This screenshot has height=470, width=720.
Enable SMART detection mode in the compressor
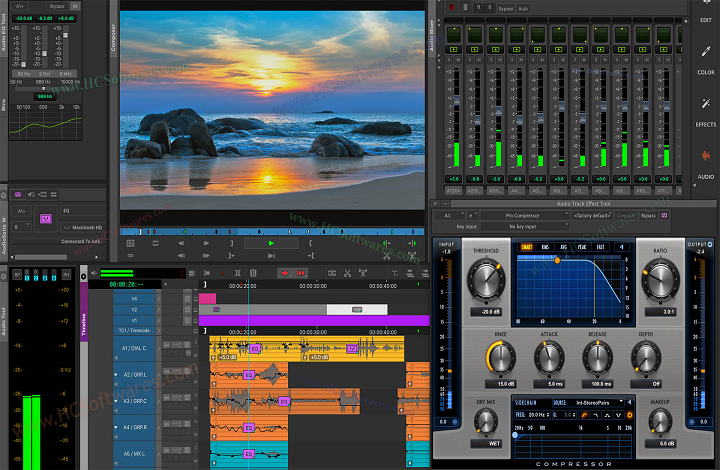point(526,247)
